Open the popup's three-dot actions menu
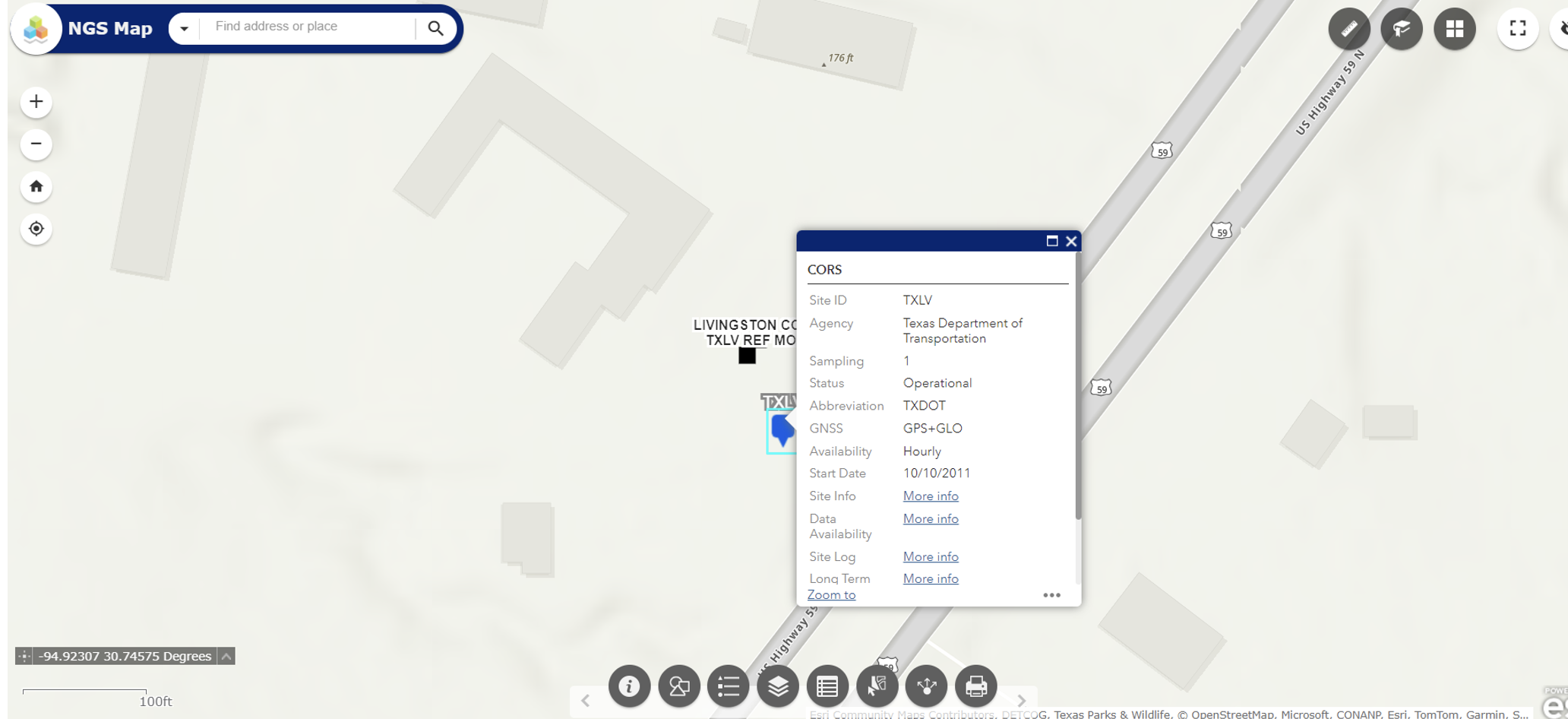The image size is (1568, 719). coord(1051,595)
